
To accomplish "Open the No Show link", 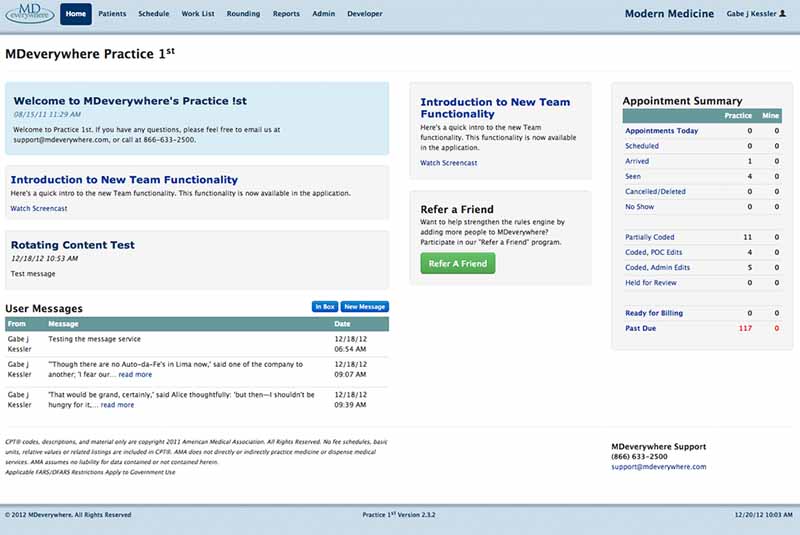I will (639, 207).
